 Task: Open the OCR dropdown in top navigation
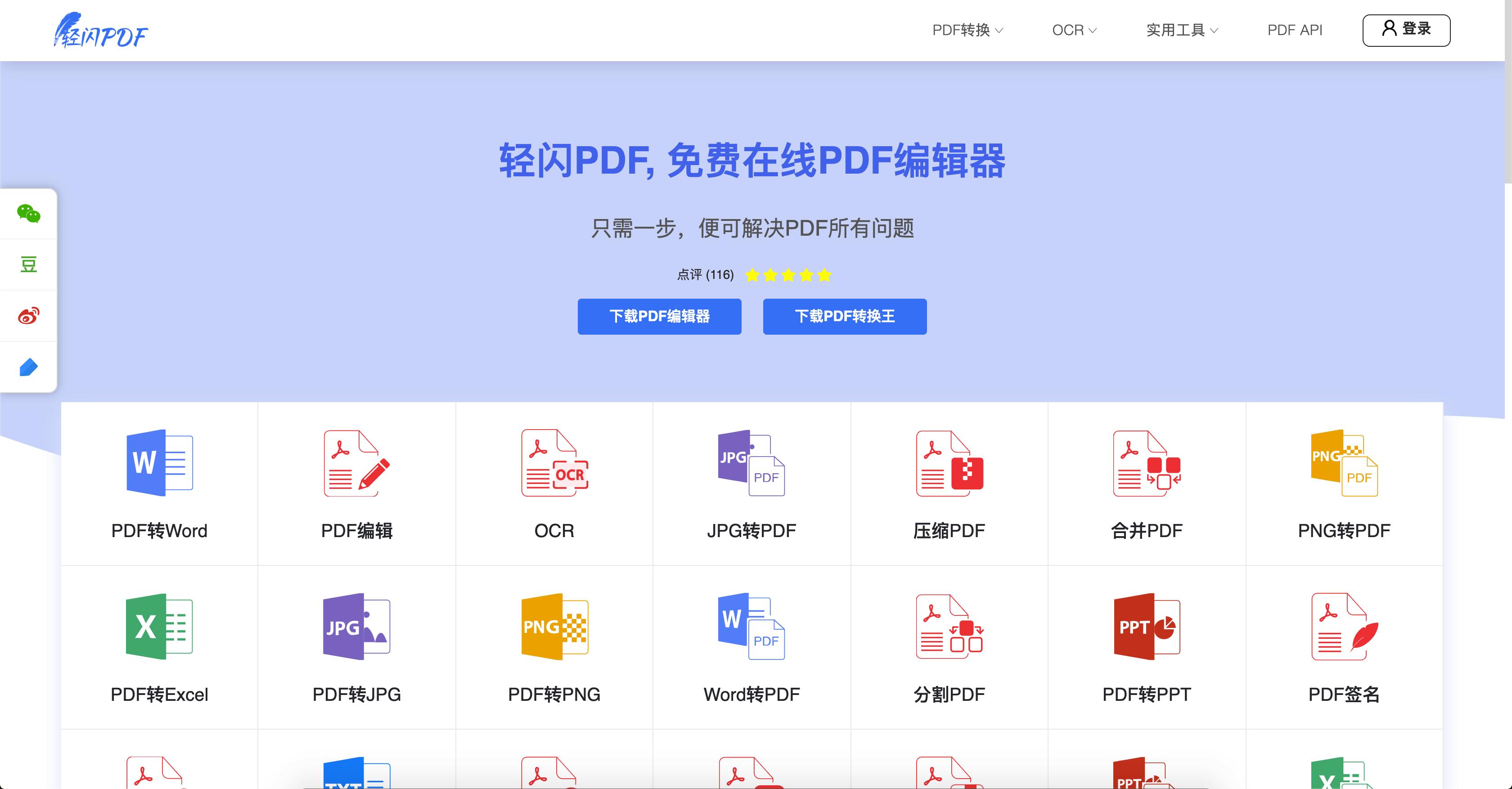click(x=1072, y=29)
